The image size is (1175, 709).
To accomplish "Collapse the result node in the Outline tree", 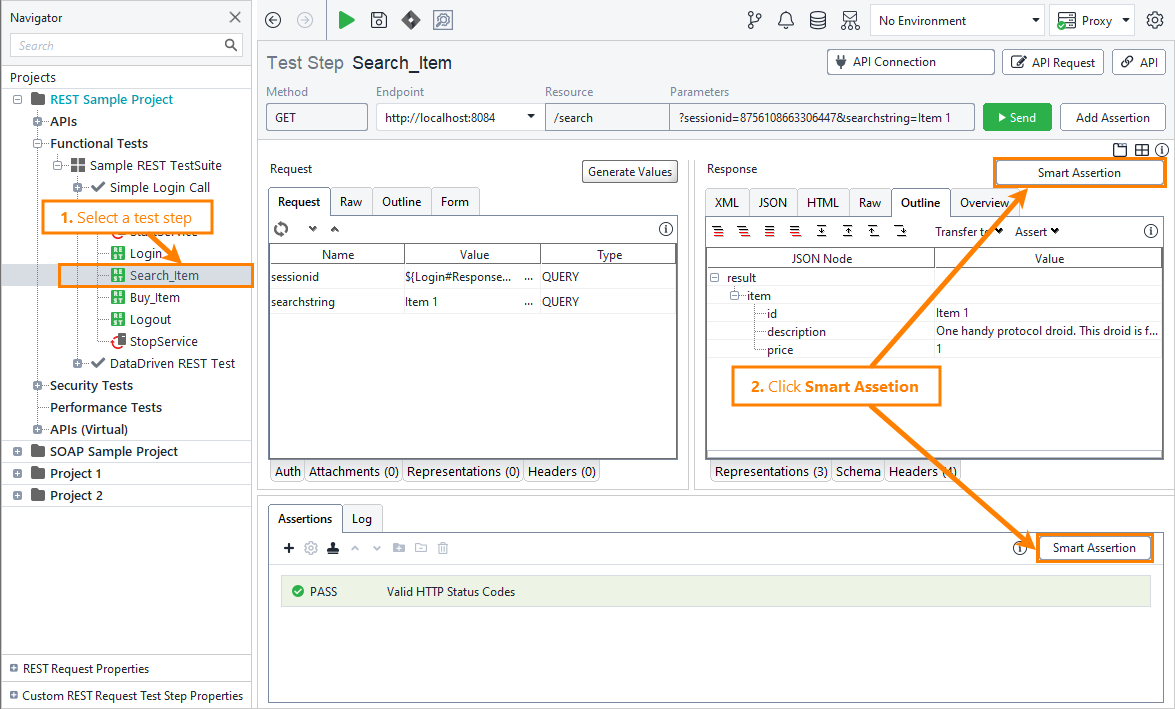I will tap(714, 277).
